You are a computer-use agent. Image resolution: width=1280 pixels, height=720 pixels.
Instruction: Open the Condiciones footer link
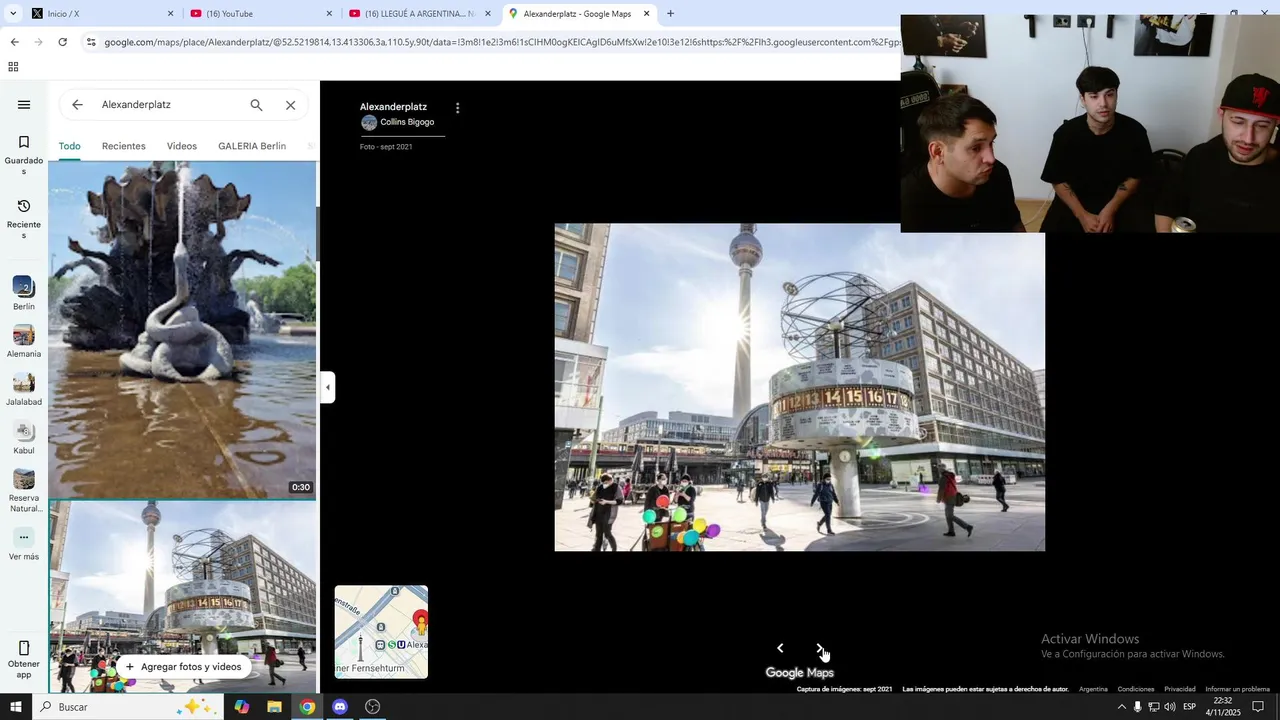tap(1136, 689)
